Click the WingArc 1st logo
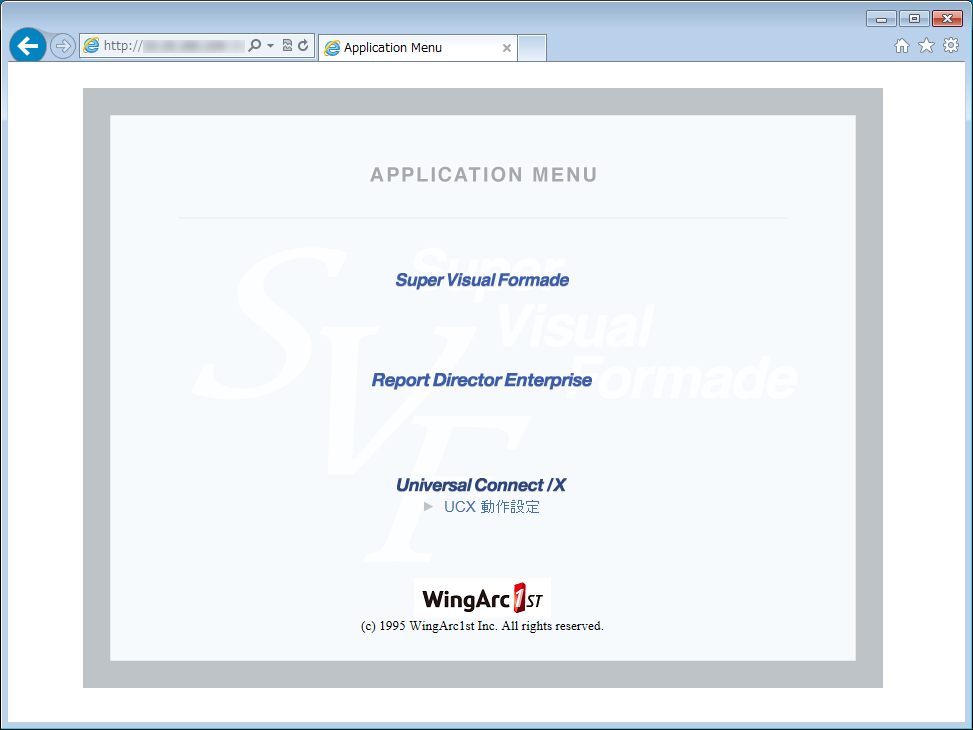Viewport: 973px width, 730px height. pyautogui.click(x=482, y=598)
